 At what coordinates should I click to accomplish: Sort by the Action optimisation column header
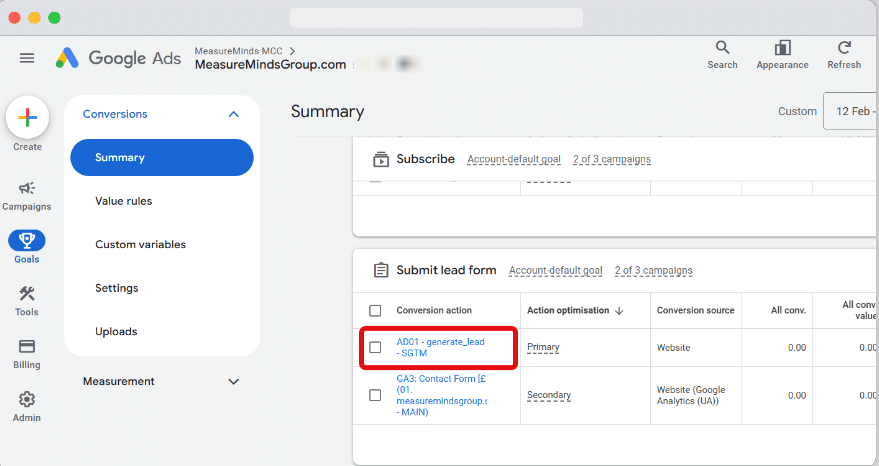click(568, 311)
